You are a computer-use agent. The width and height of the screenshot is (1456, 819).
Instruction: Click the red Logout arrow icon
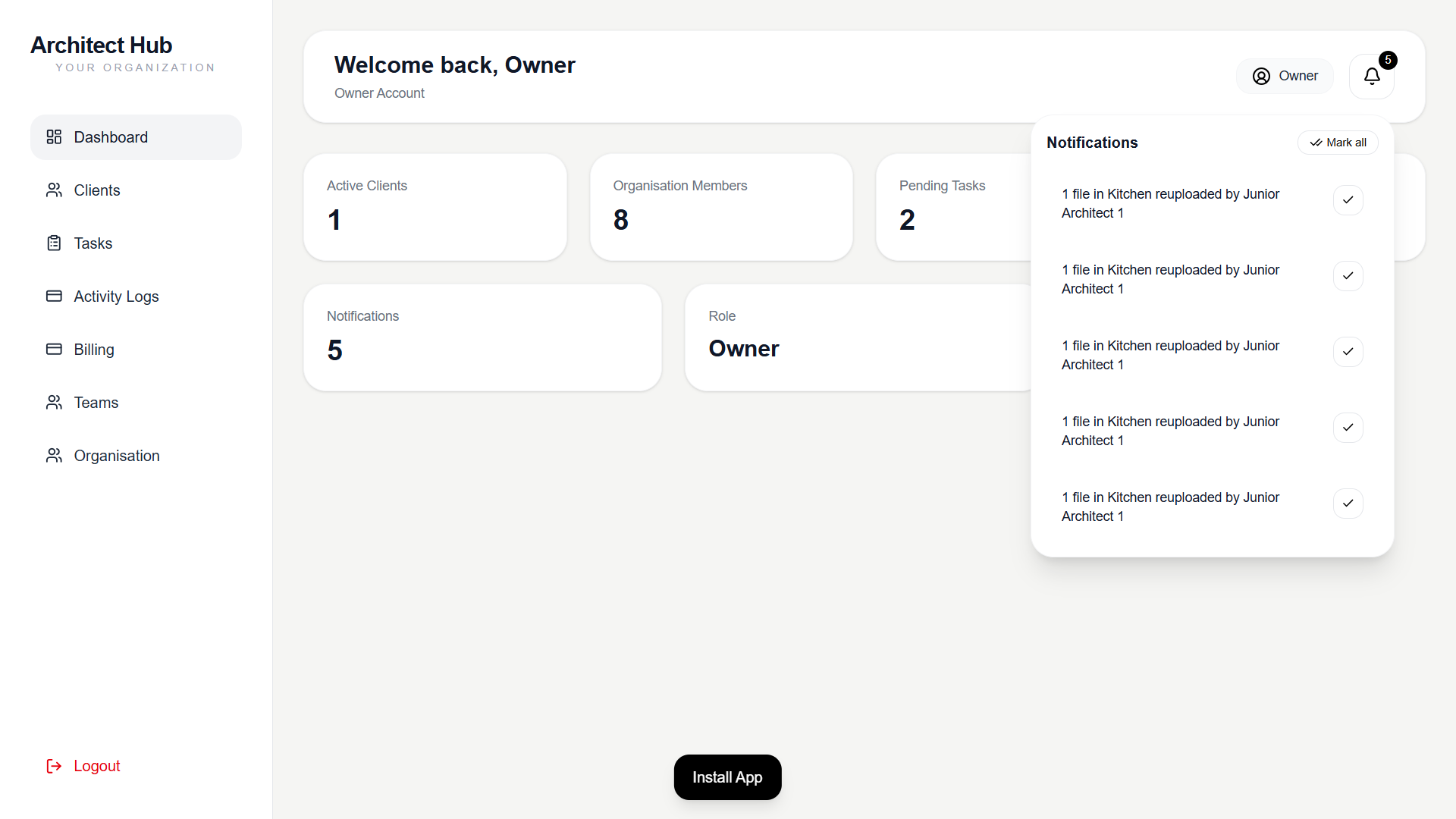click(x=54, y=766)
